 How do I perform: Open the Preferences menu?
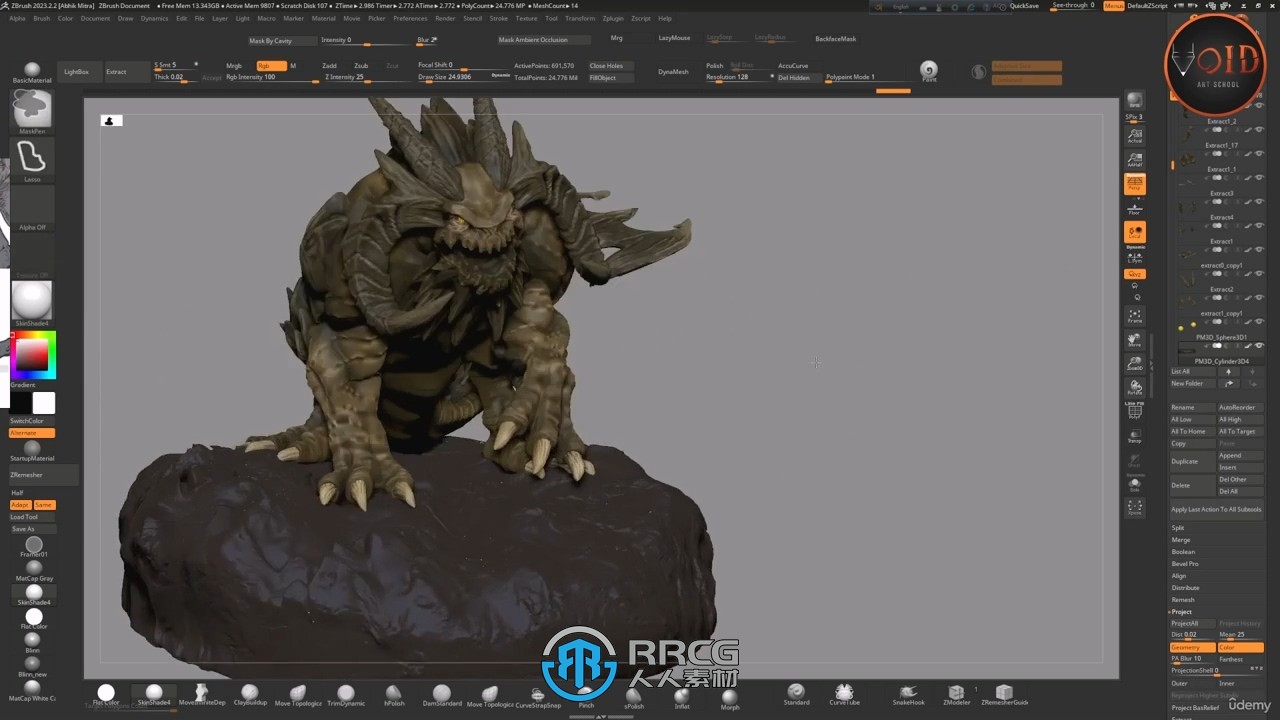[x=410, y=18]
